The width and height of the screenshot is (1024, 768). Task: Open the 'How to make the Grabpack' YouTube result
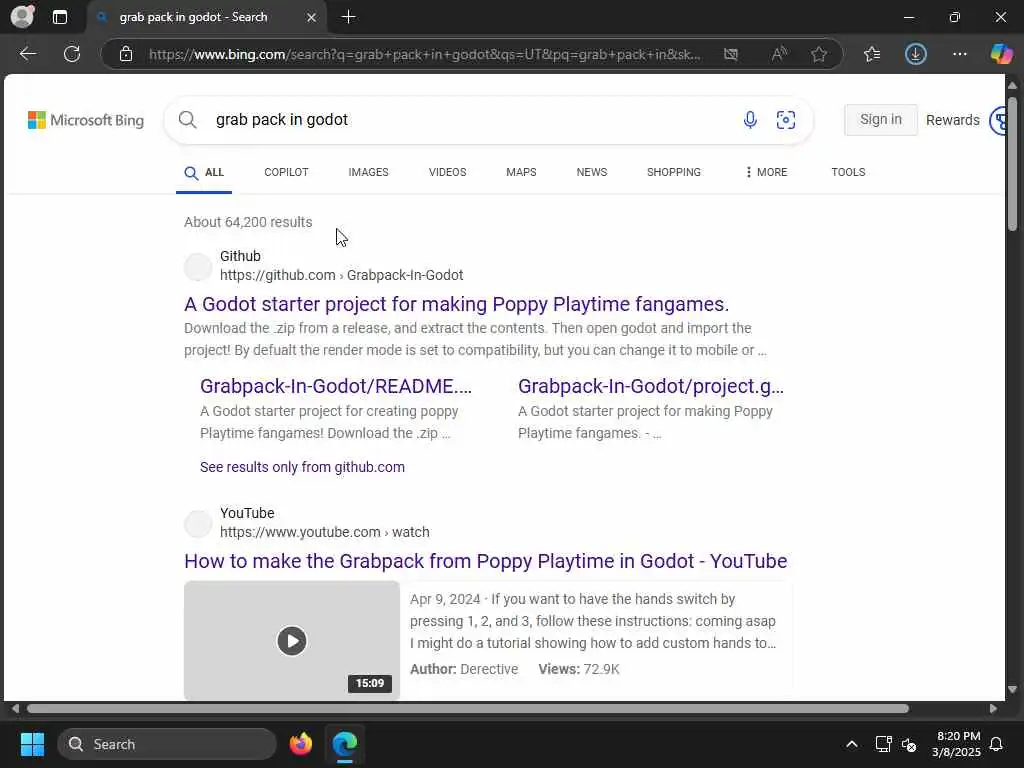click(x=486, y=561)
